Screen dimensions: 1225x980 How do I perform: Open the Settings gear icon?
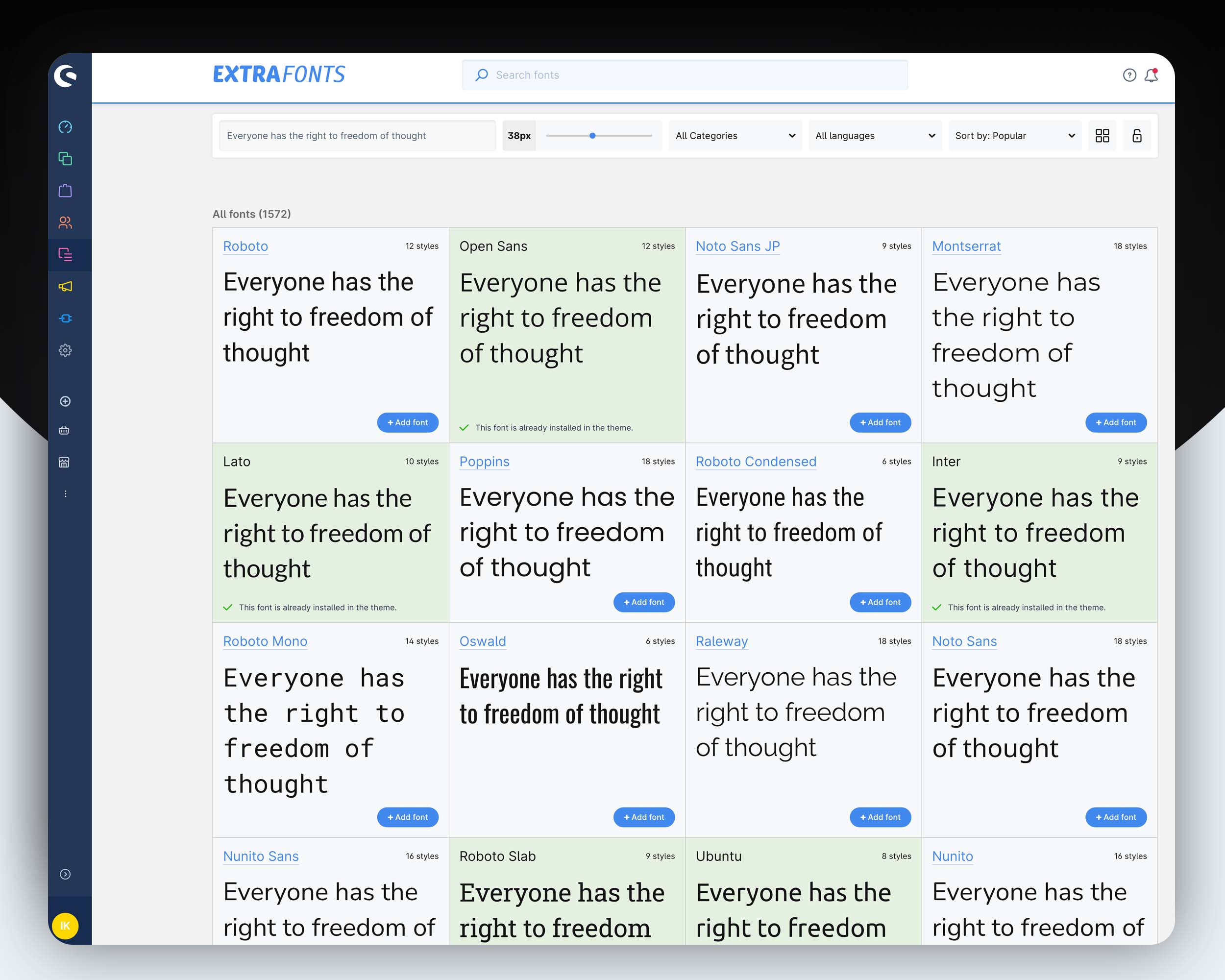coord(65,350)
